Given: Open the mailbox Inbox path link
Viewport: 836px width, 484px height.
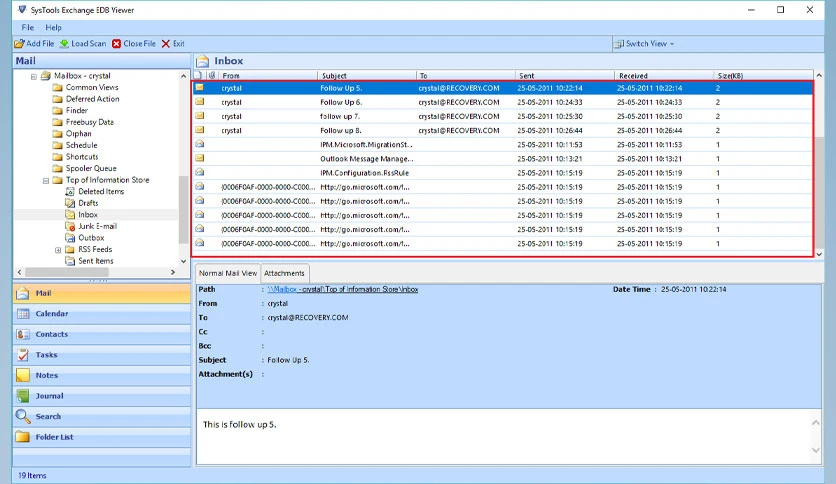Looking at the screenshot, I should pyautogui.click(x=342, y=289).
